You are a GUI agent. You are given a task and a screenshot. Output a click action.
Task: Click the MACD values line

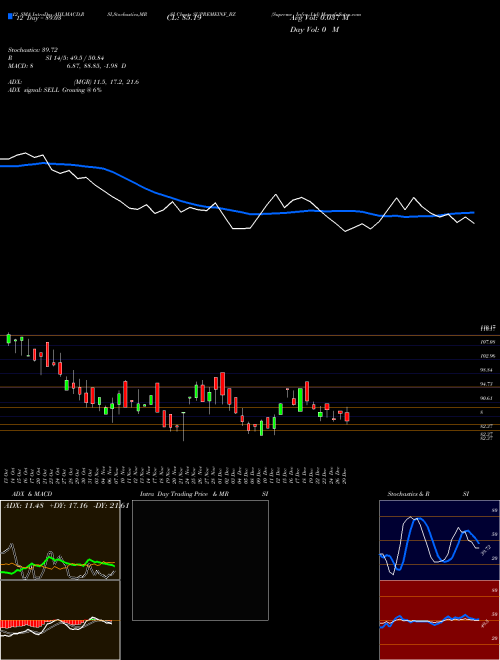pyautogui.click(x=67, y=66)
